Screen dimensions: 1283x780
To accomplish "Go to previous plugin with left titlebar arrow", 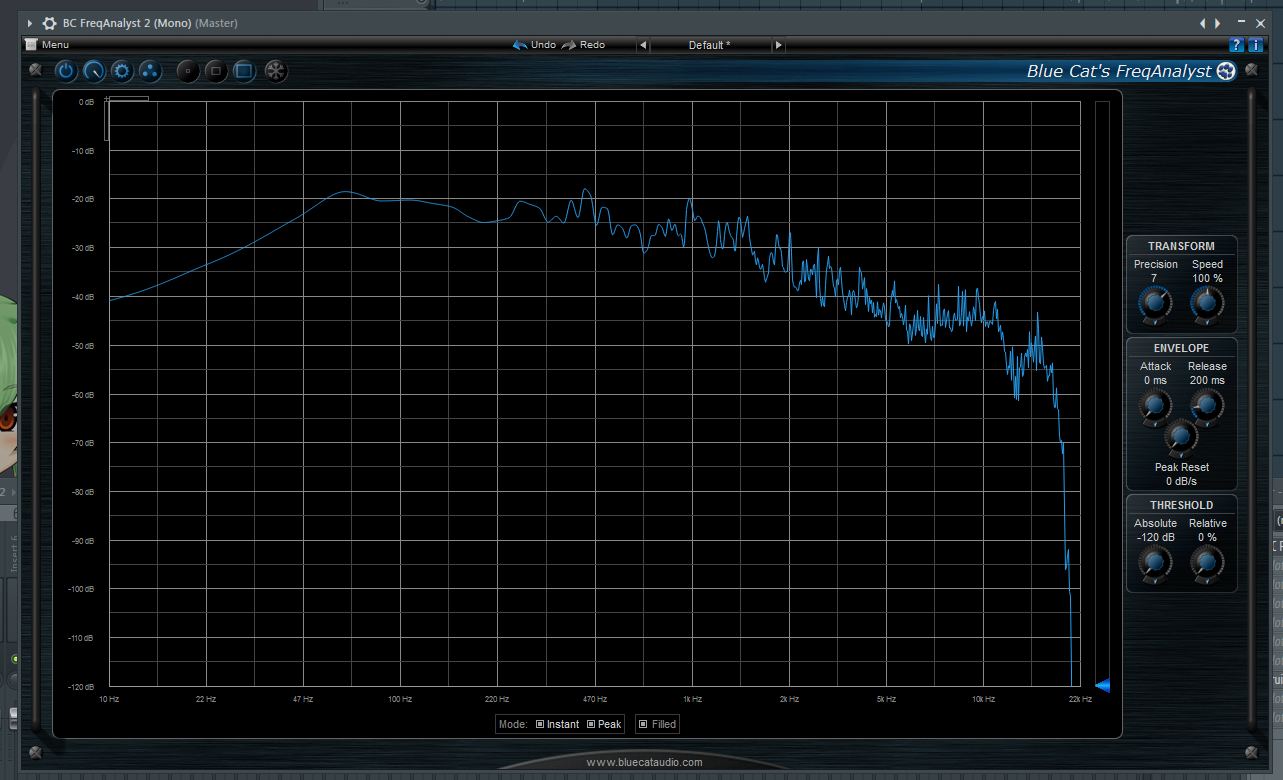I will 1203,23.
